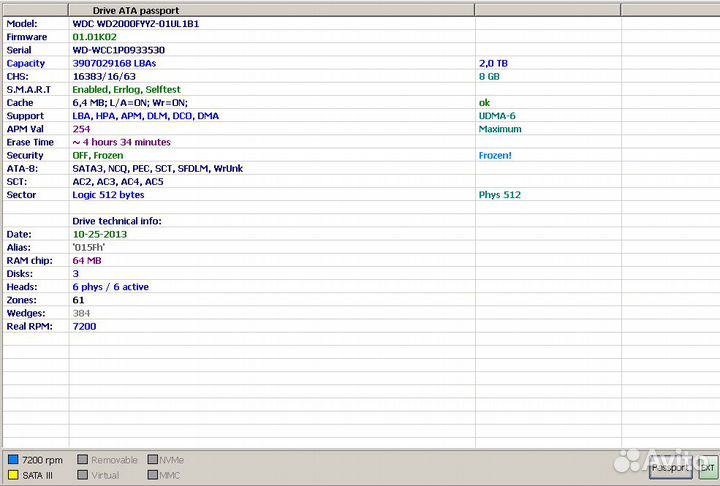Click the Support row label
Screen dimensions: 720x486
coord(25,116)
